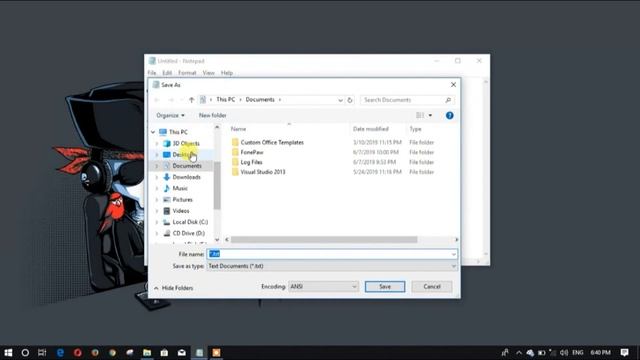Refresh the Documents folder listing
Viewport: 640px width, 360px height.
(350, 100)
